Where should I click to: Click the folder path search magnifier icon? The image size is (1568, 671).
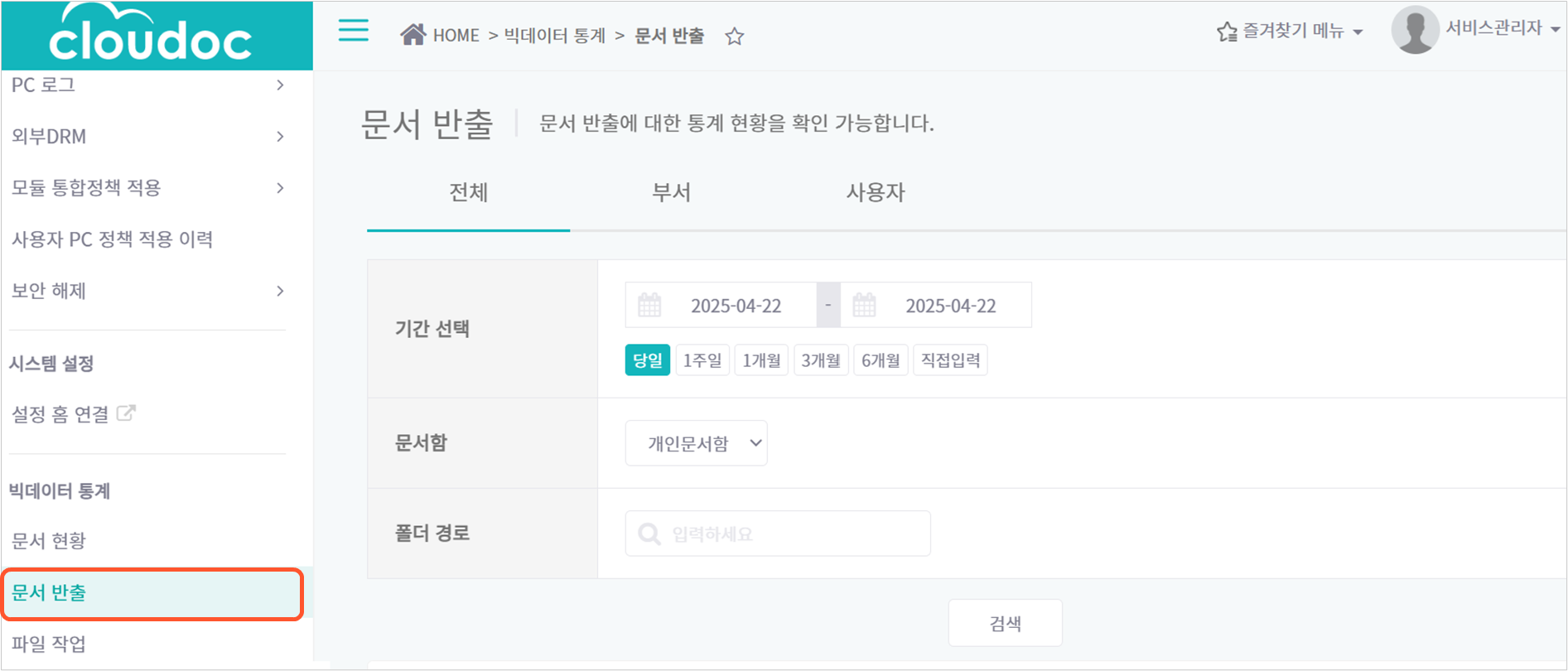click(649, 534)
